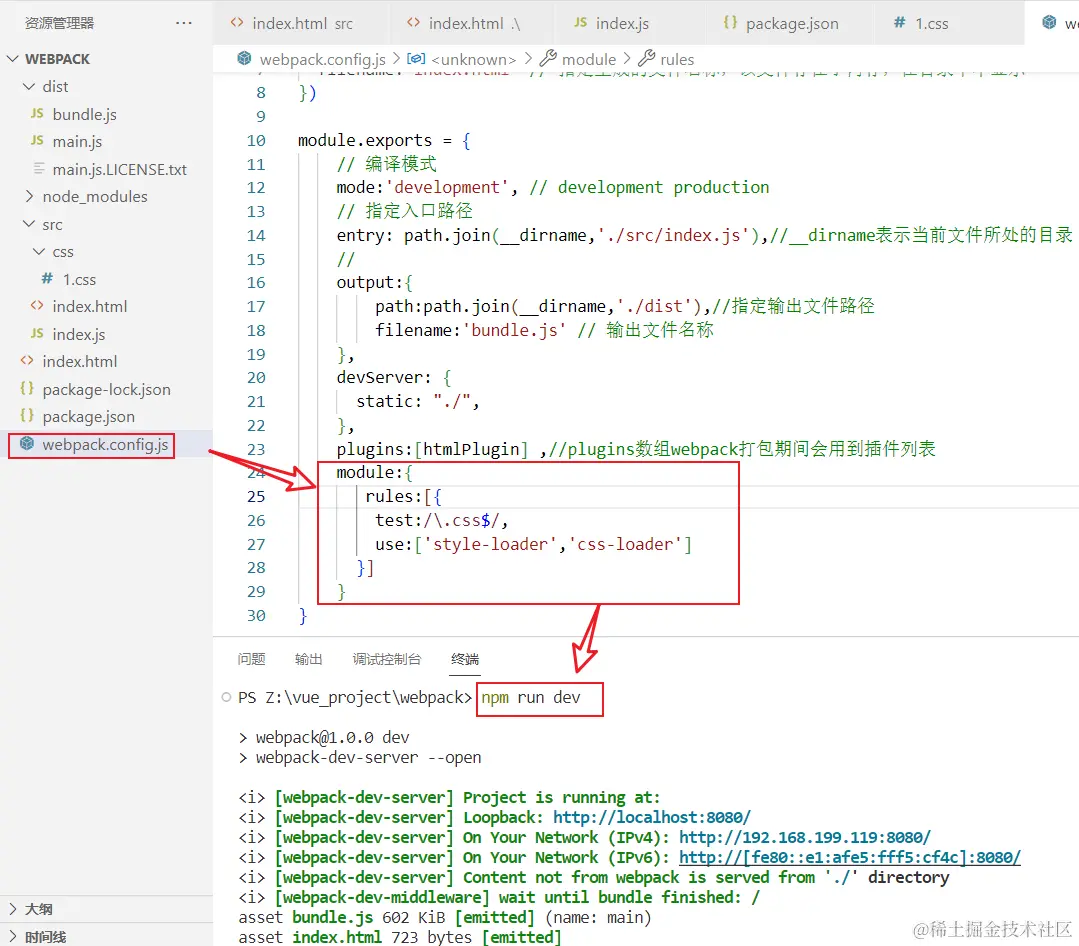The image size is (1079, 946).
Task: Open the 192.168.199.119:8080 IPv4 link
Action: pyautogui.click(x=804, y=837)
